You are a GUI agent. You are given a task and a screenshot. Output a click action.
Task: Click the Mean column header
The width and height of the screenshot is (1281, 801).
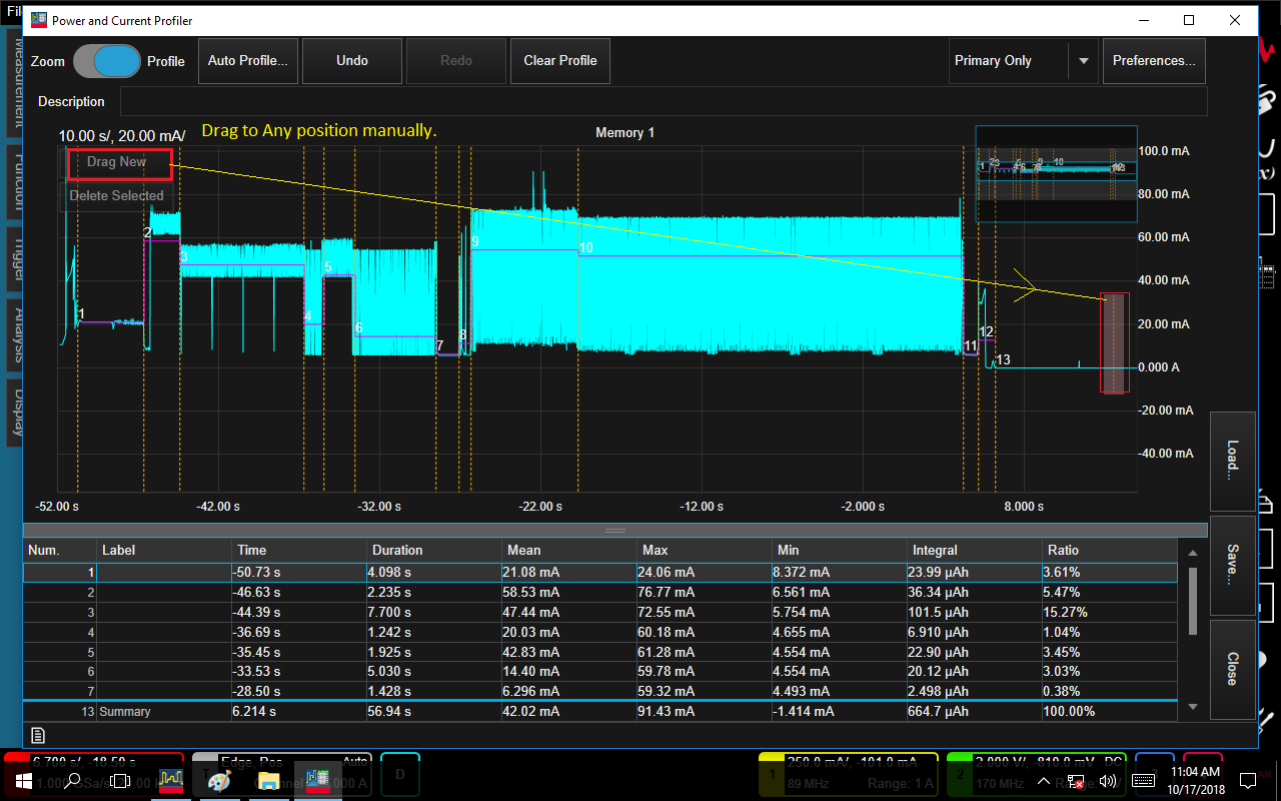click(569, 550)
